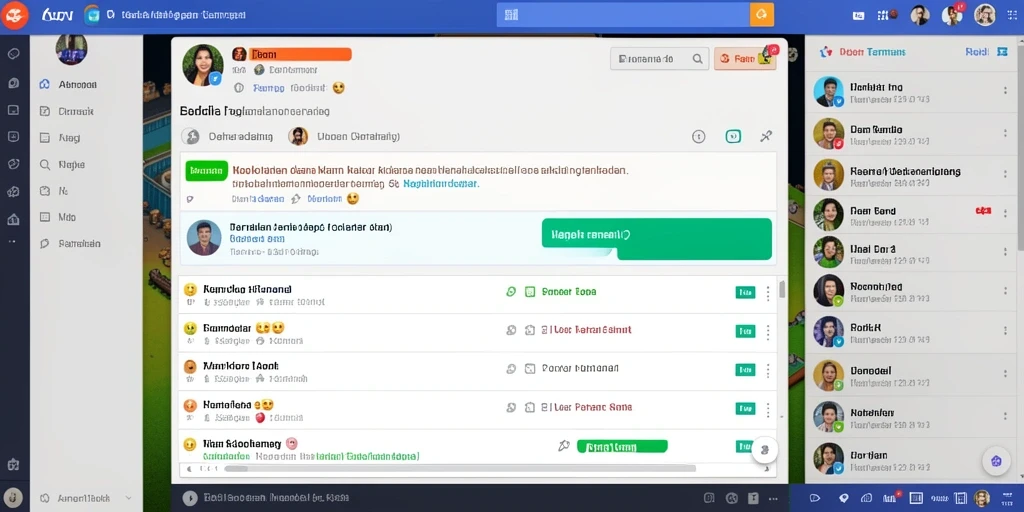Screen dimensions: 1024x512
Task: Expand the account chevron at the sidebar bottom
Action: pos(128,498)
